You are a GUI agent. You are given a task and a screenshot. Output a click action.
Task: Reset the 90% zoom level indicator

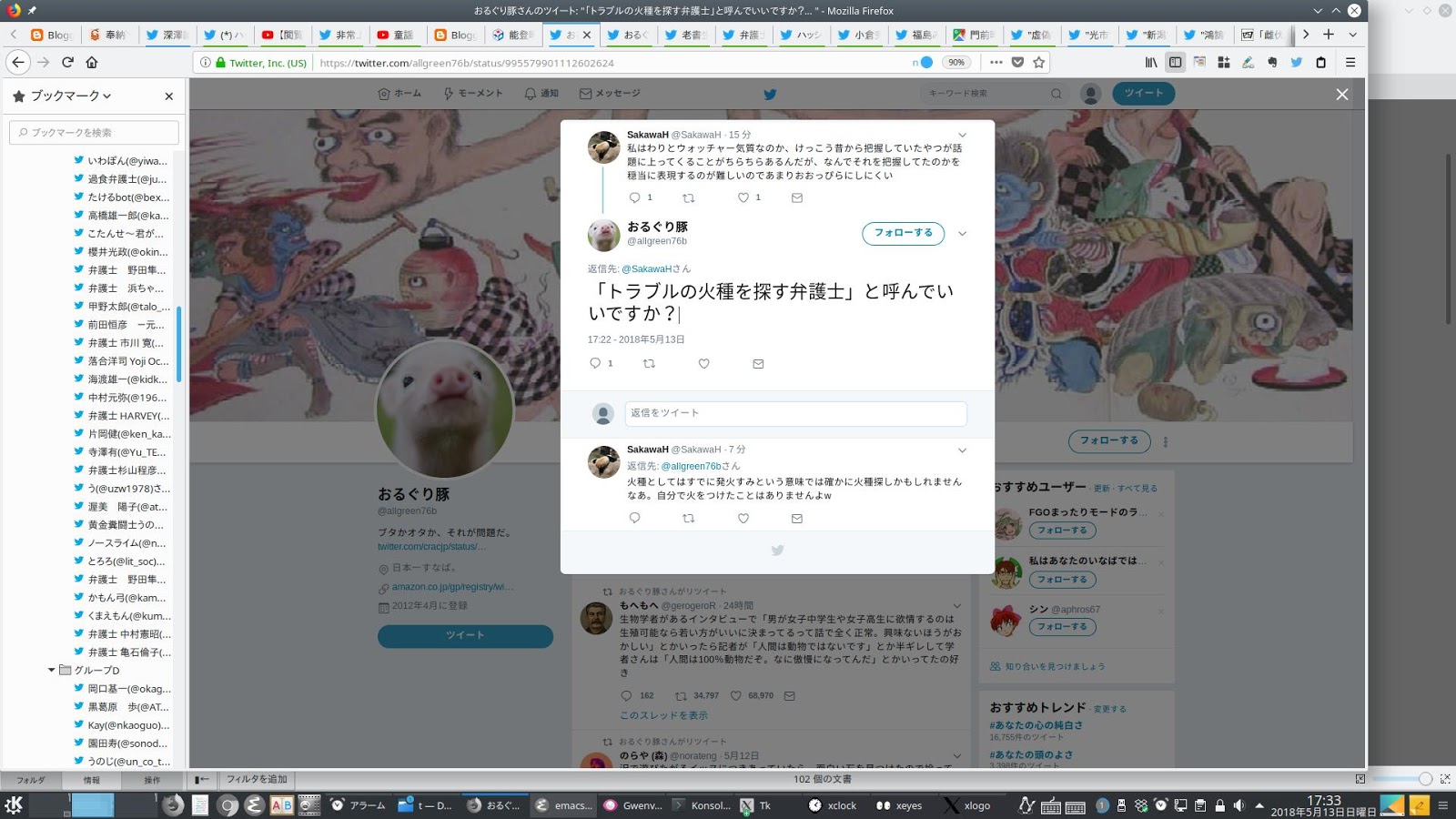pyautogui.click(x=955, y=62)
